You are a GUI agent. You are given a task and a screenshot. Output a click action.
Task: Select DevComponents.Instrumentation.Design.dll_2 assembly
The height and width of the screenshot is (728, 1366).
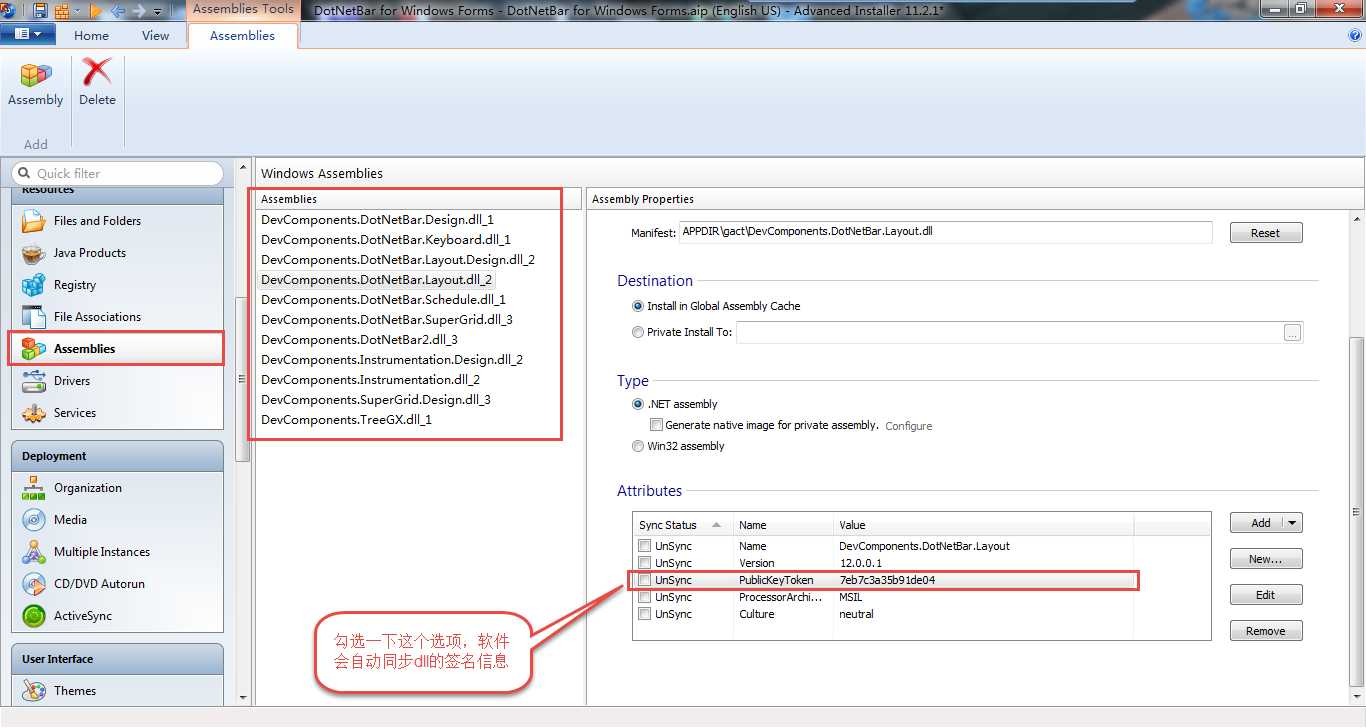tap(391, 359)
